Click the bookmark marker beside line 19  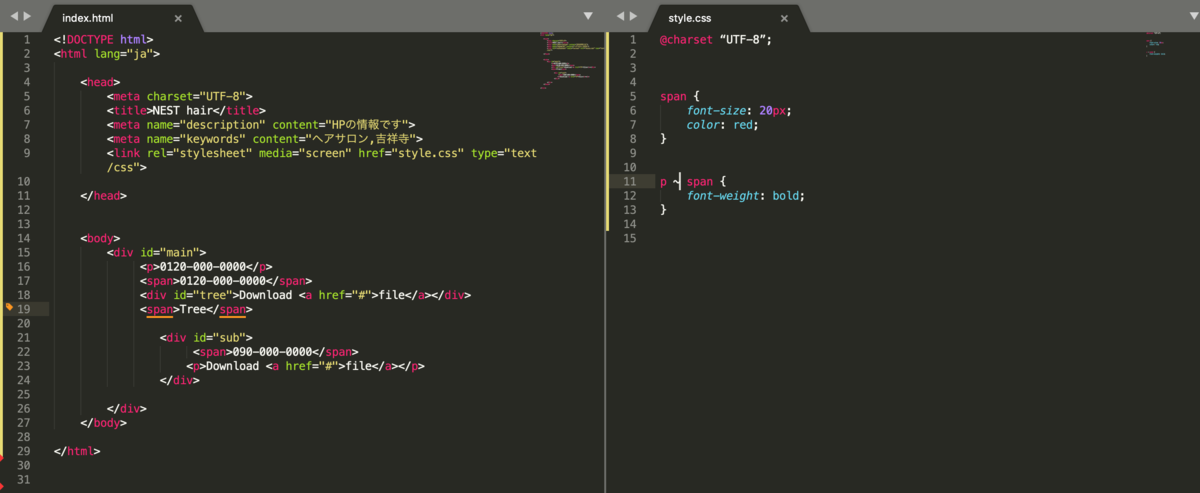pyautogui.click(x=9, y=308)
